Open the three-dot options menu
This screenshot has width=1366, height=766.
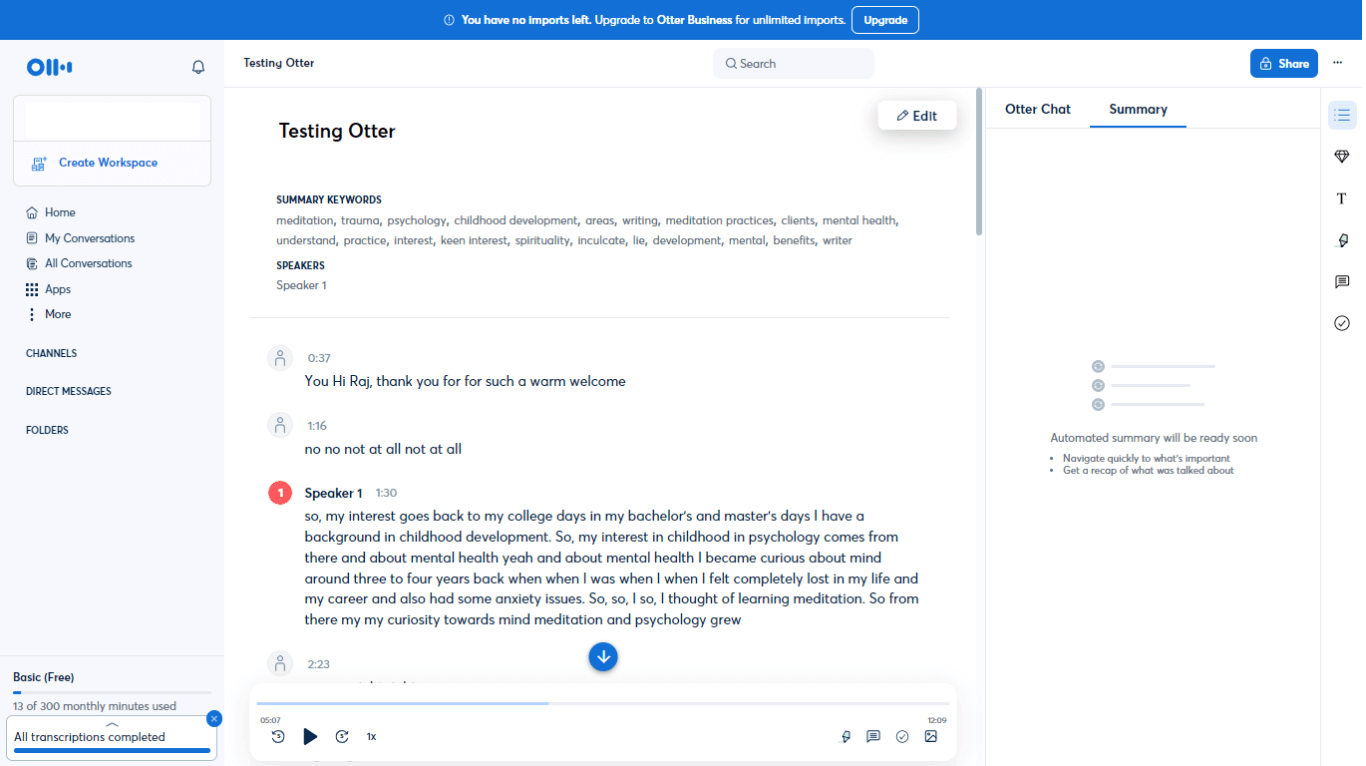[x=1338, y=63]
